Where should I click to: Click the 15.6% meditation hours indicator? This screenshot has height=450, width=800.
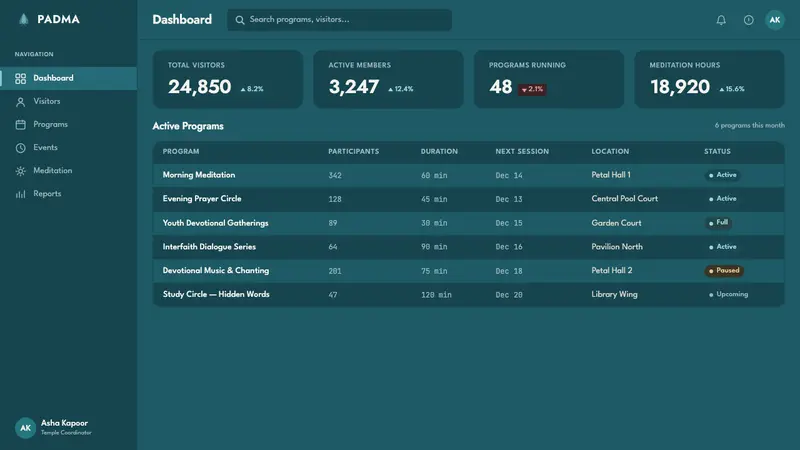coord(732,89)
